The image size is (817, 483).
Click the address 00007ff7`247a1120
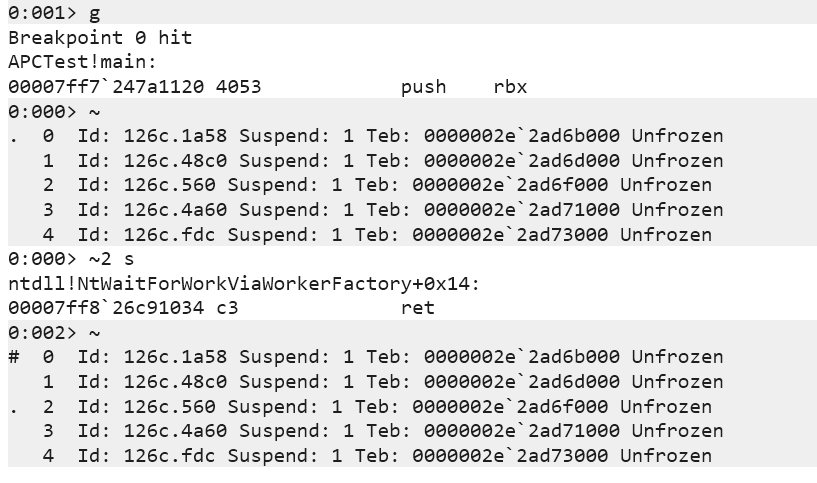click(105, 87)
